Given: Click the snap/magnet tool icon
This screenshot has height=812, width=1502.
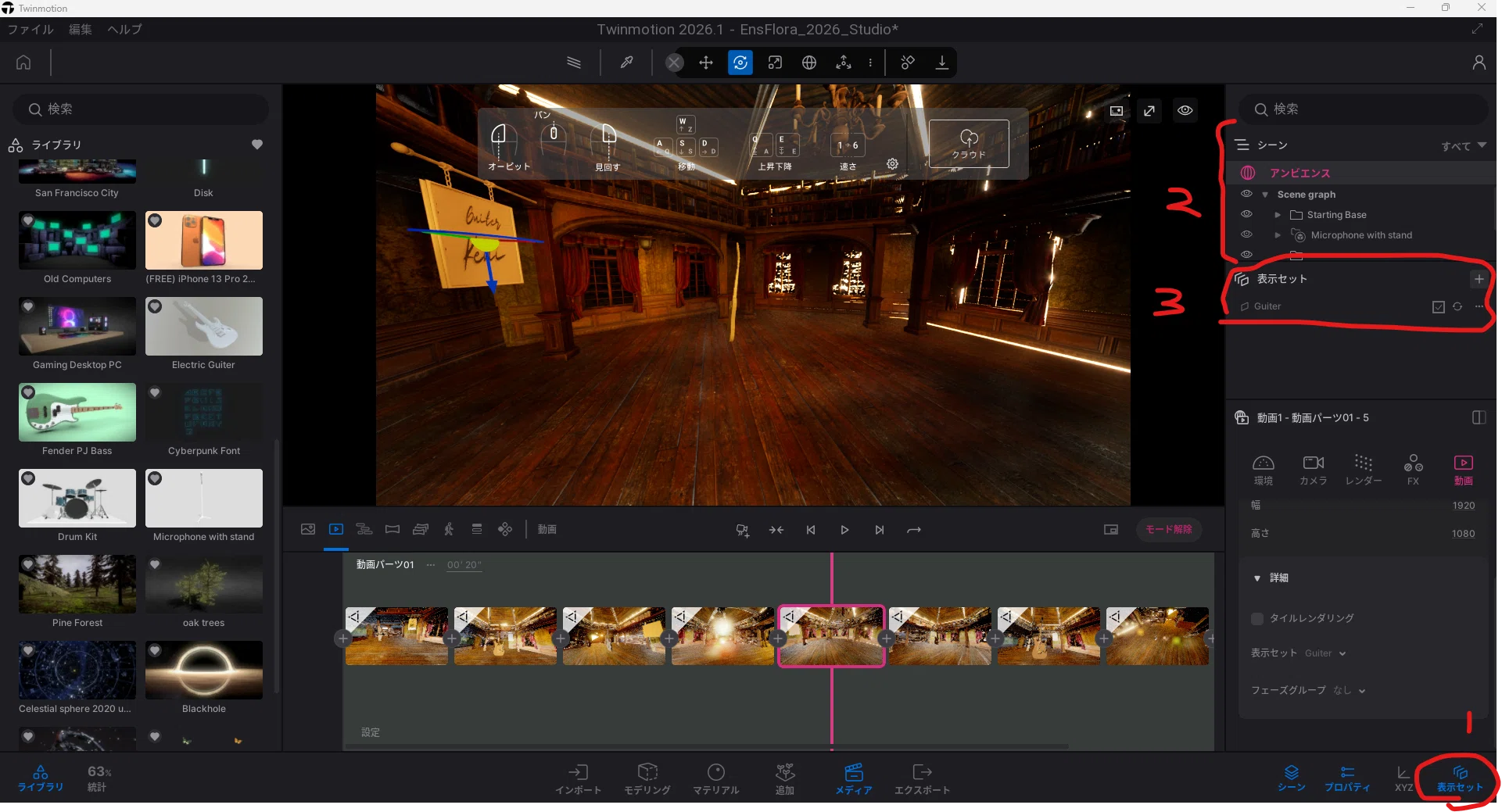Looking at the screenshot, I should coord(908,63).
